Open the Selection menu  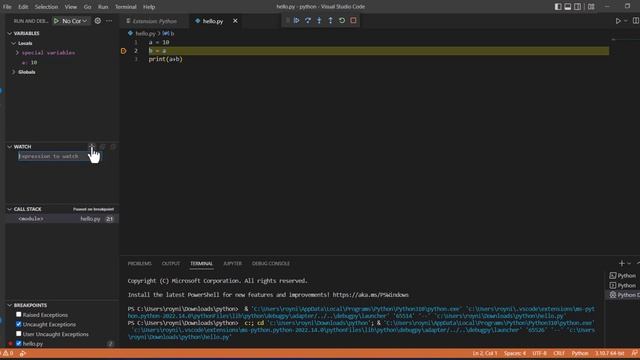[46, 7]
